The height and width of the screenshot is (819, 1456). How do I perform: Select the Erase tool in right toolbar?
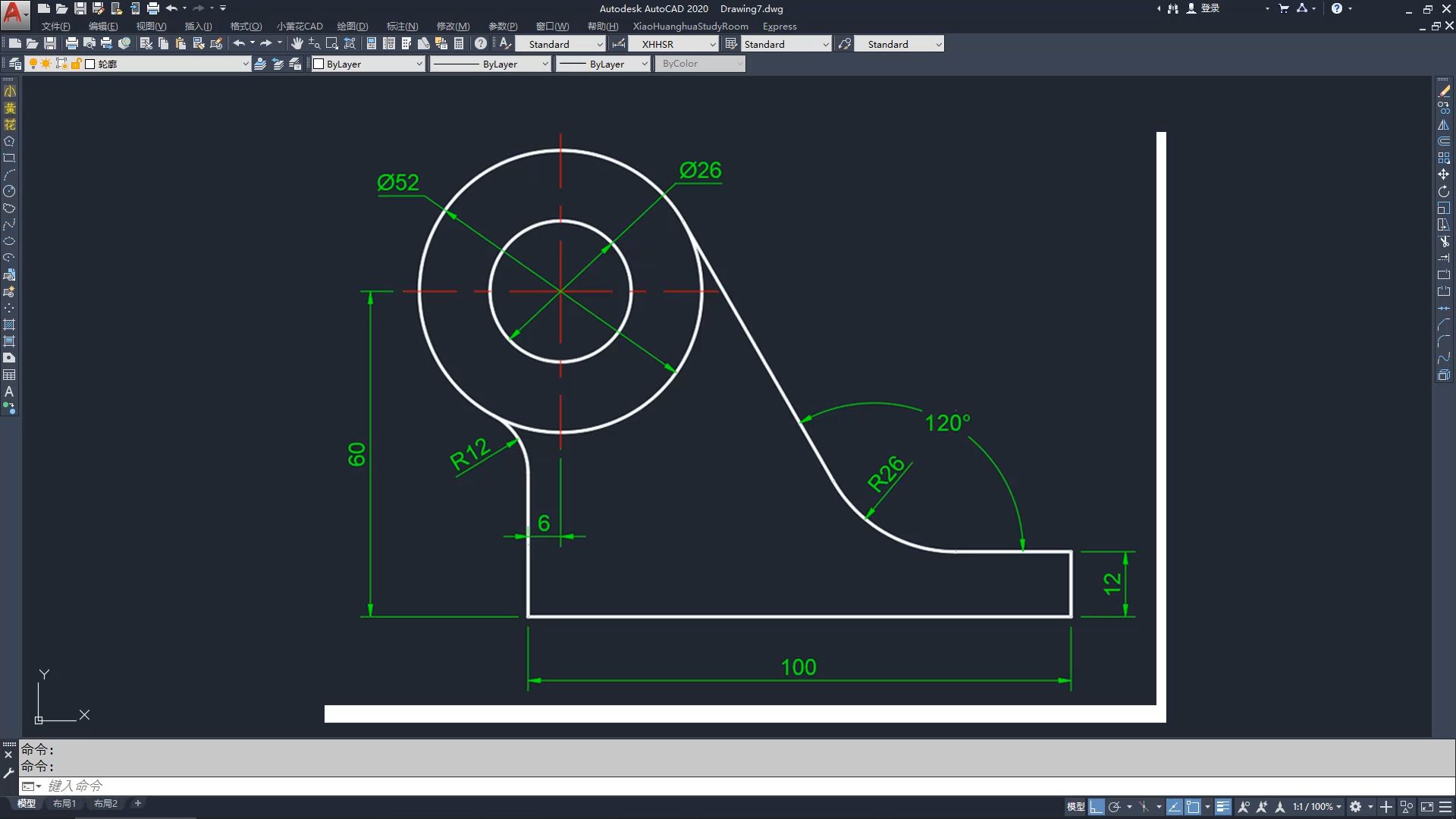[x=1444, y=91]
